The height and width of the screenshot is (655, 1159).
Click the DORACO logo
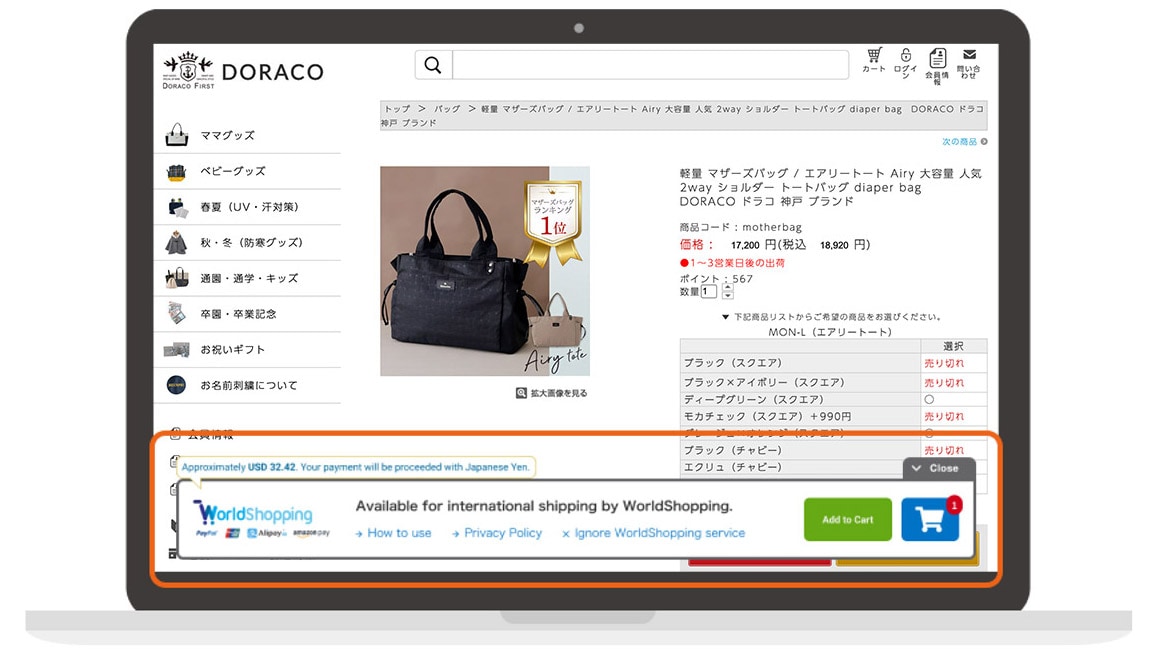click(x=243, y=70)
